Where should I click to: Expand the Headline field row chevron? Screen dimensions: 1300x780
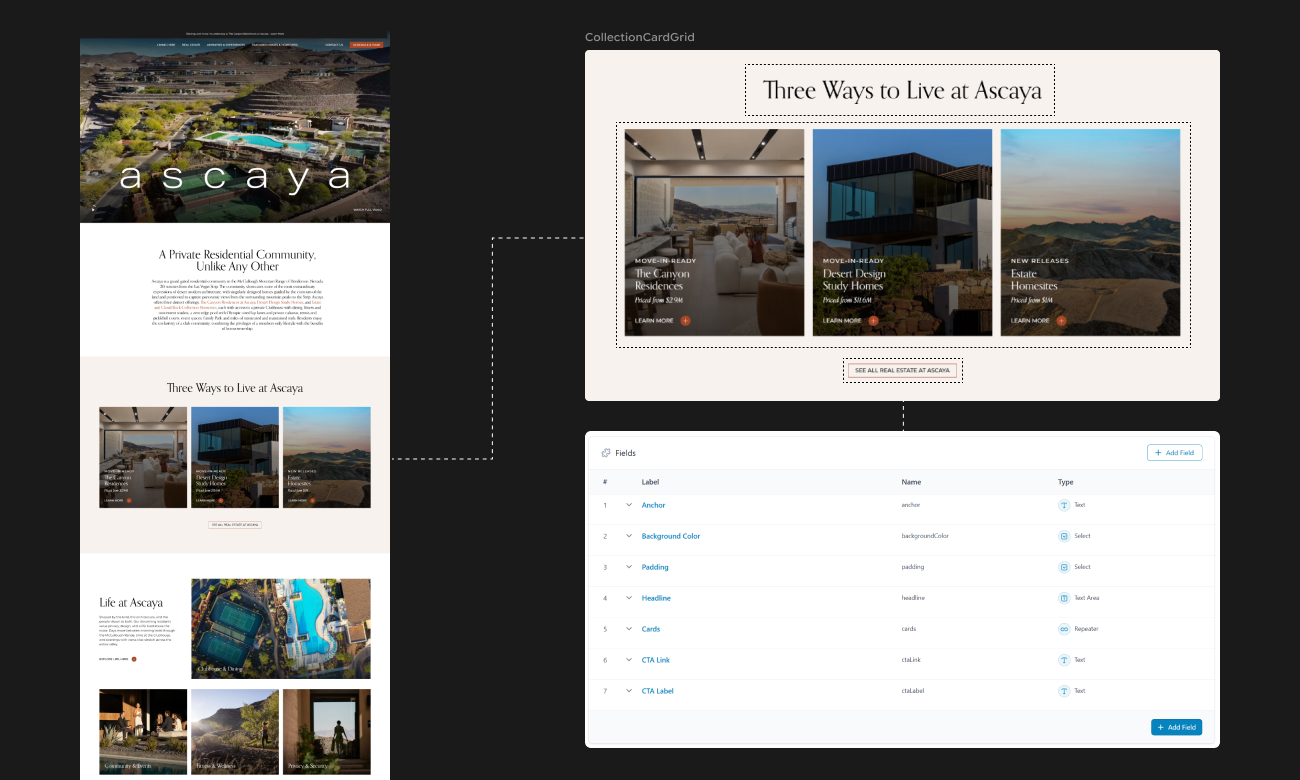(x=629, y=598)
